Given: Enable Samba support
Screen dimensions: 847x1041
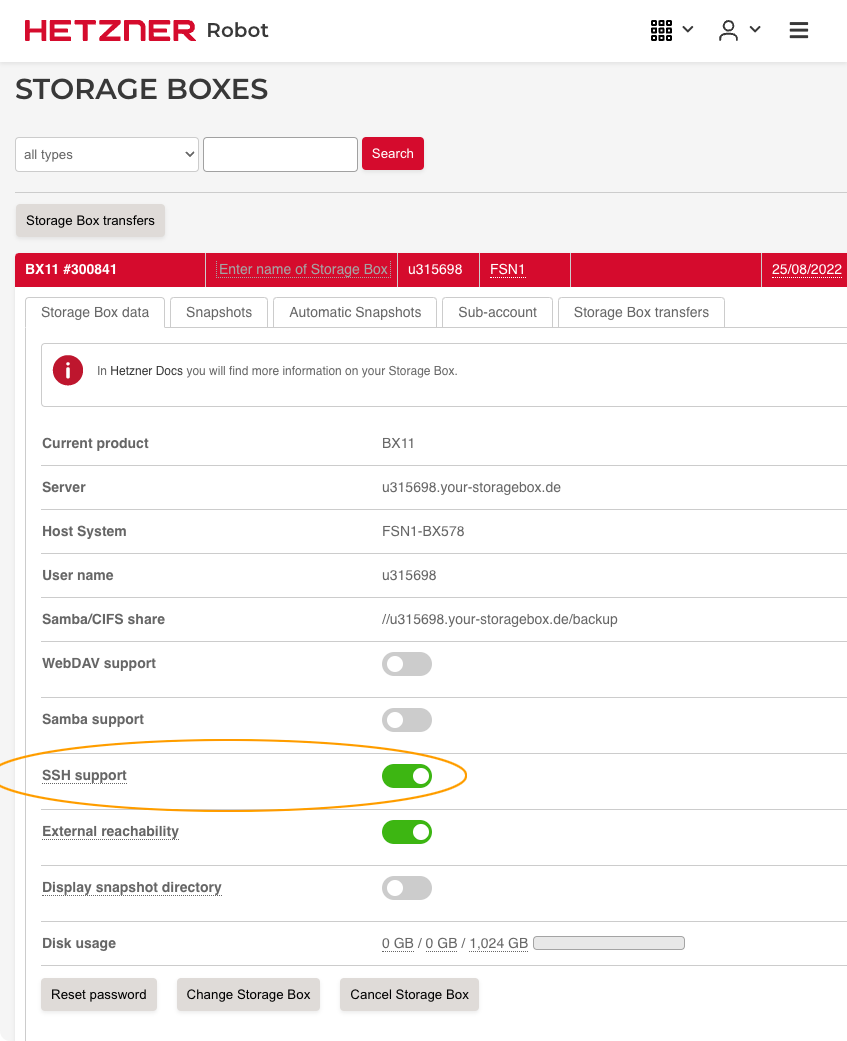Looking at the screenshot, I should [407, 719].
